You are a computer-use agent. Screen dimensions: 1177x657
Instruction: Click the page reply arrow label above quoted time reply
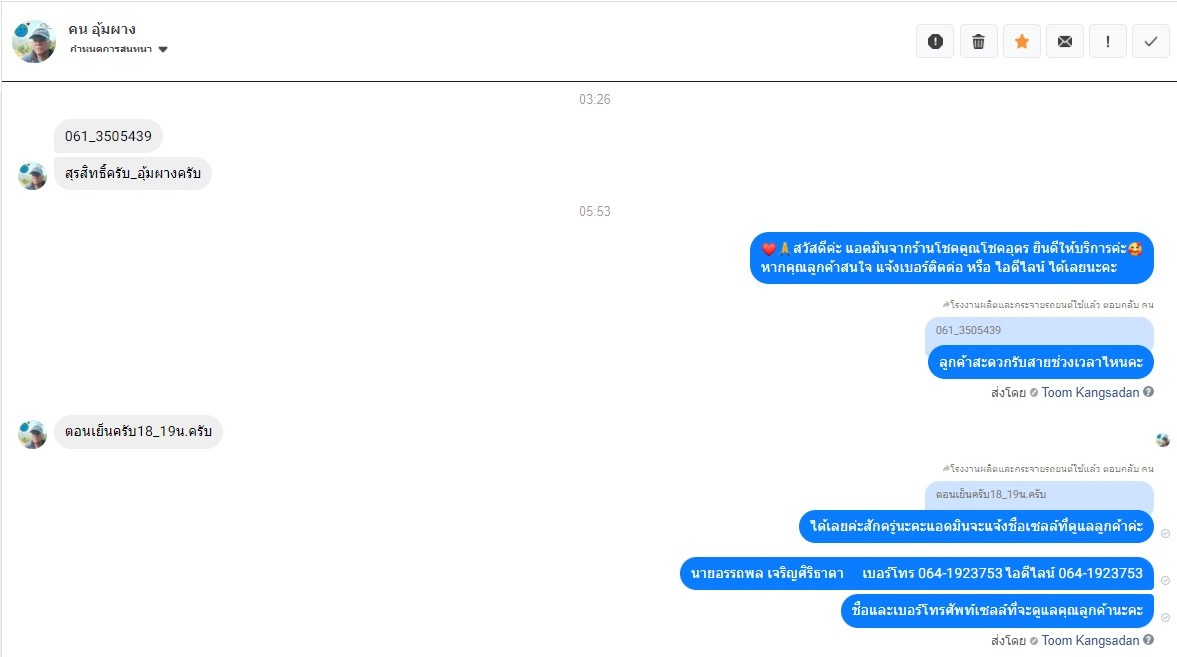(x=1048, y=469)
